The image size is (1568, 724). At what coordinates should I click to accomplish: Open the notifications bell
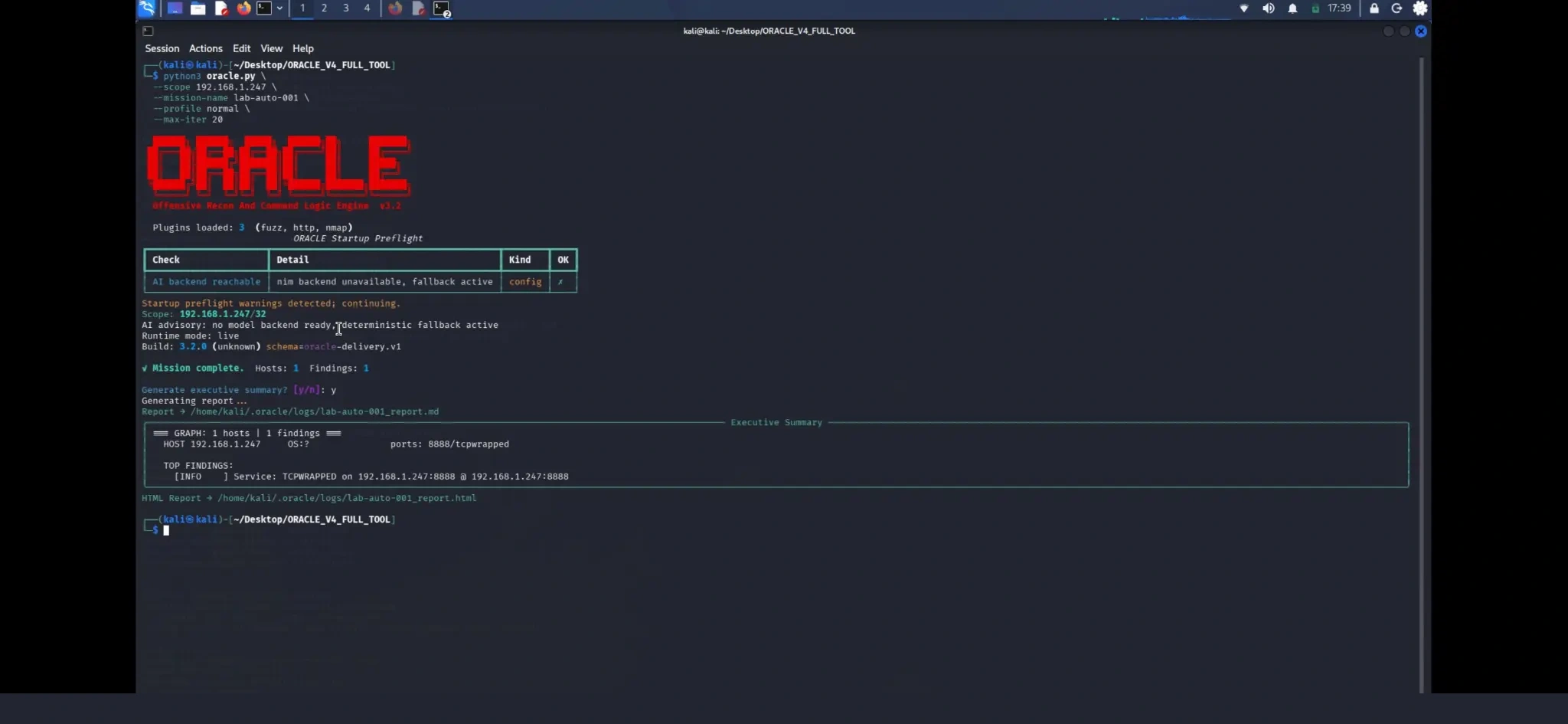[1292, 8]
